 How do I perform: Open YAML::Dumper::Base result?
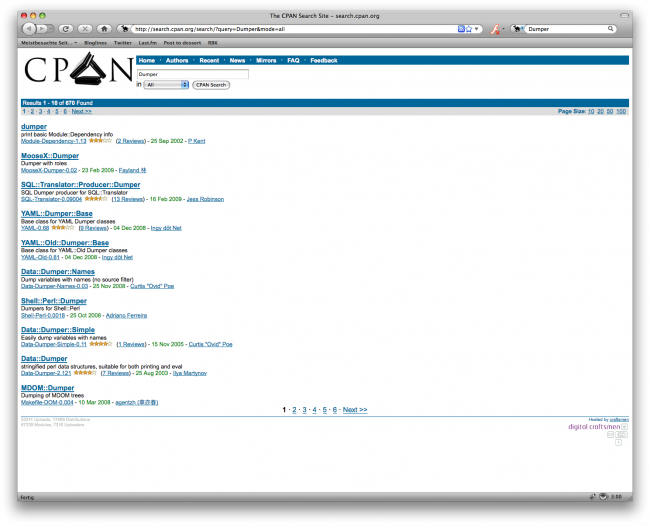[x=57, y=214]
